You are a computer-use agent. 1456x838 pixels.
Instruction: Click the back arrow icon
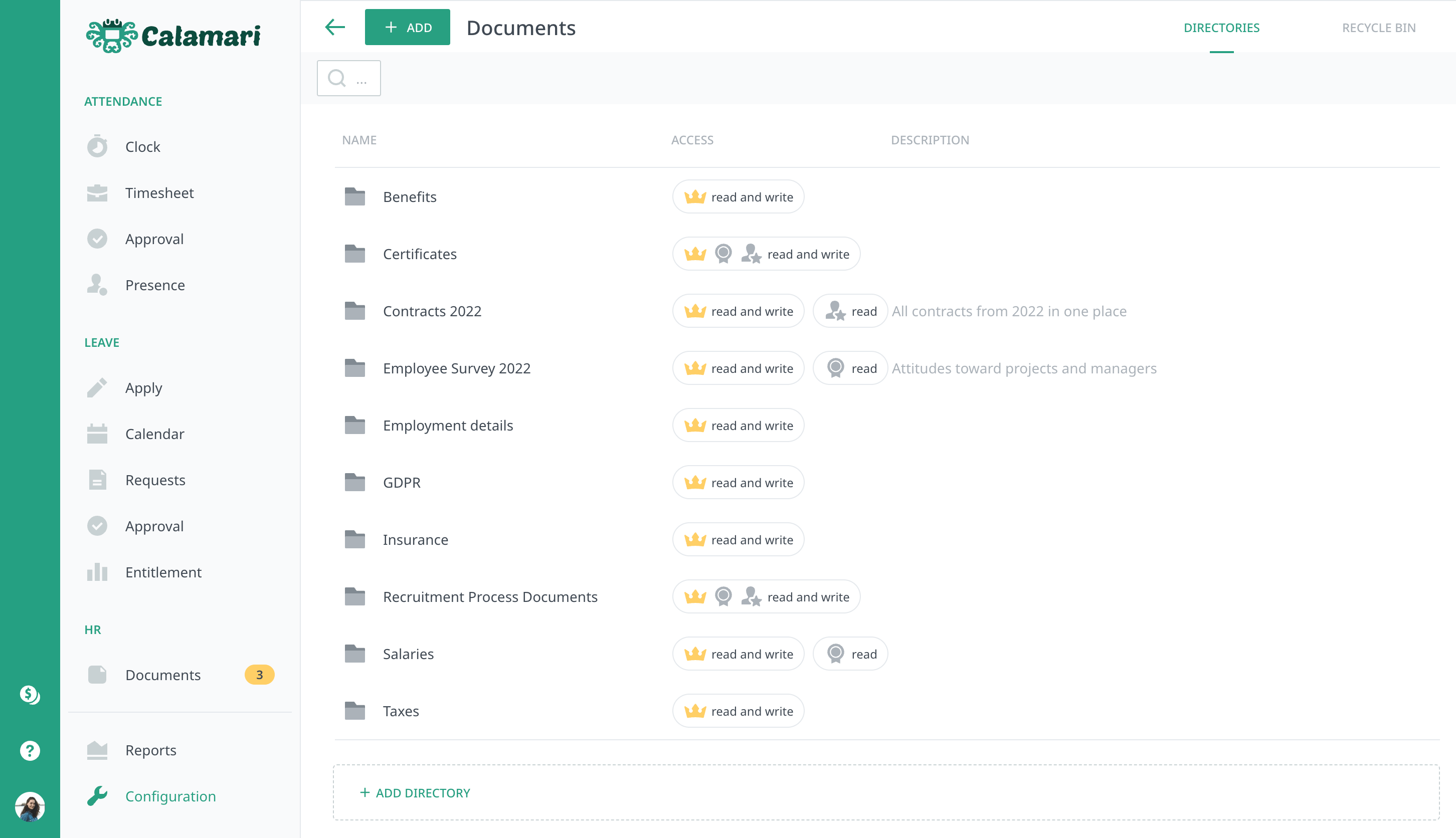pos(334,27)
